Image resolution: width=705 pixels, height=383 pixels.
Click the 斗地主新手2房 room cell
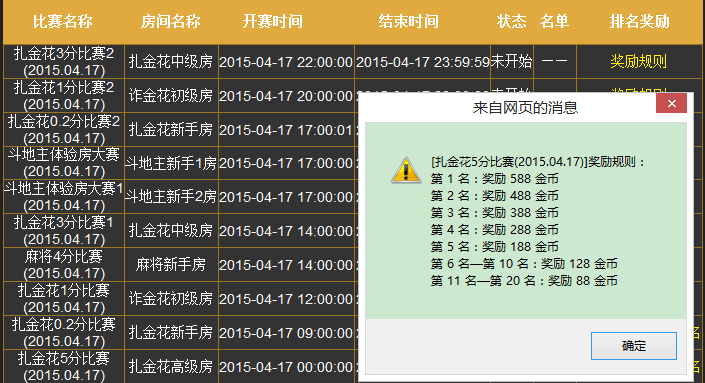(x=171, y=196)
